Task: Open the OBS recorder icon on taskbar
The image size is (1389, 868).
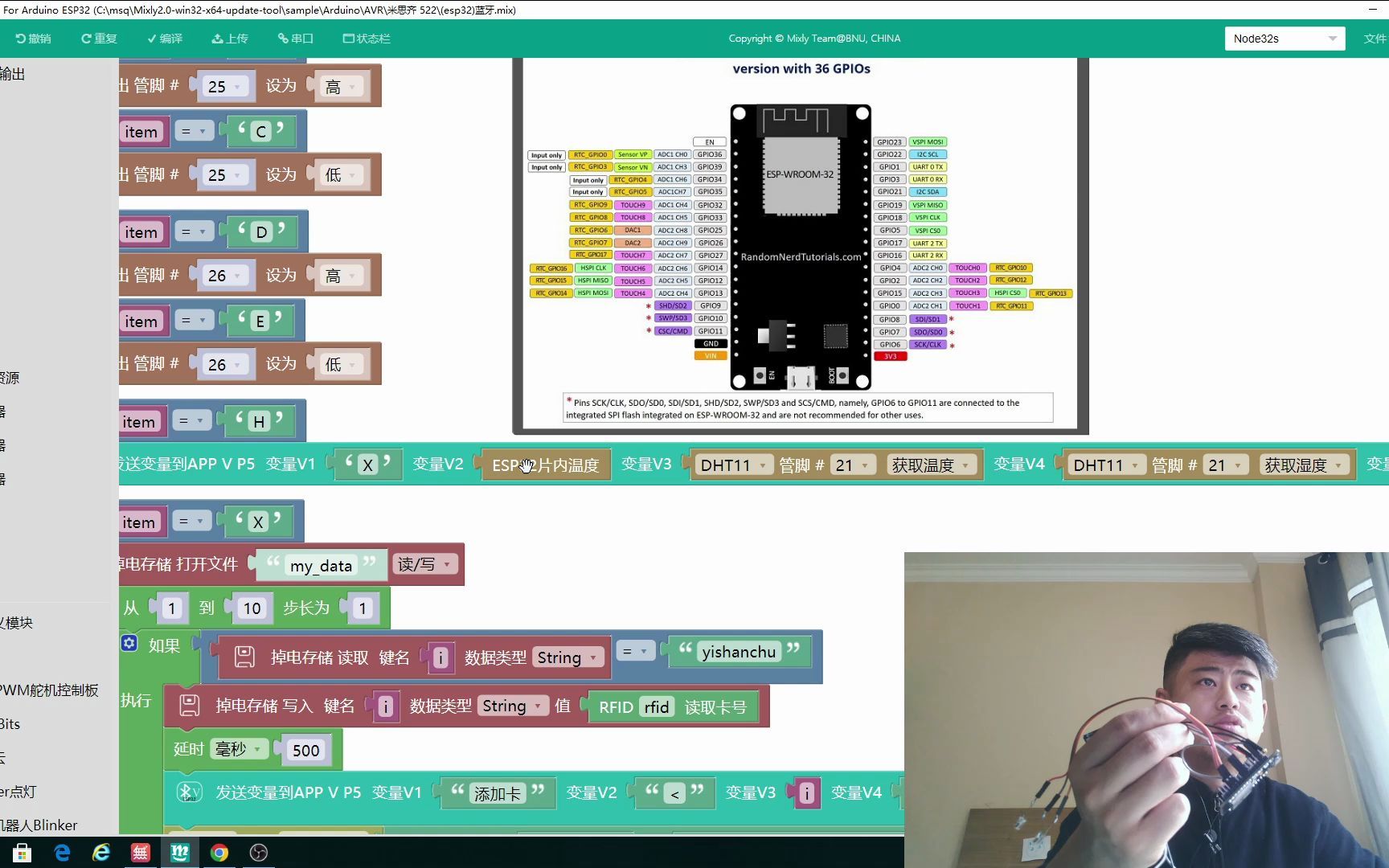Action: pyautogui.click(x=259, y=853)
